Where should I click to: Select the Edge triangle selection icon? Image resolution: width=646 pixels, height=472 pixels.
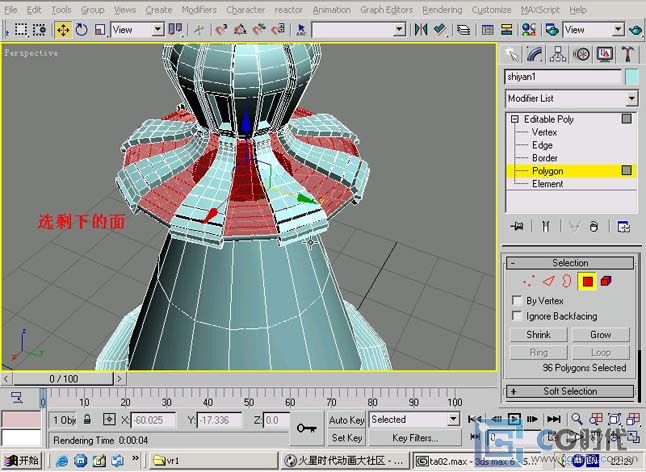click(548, 281)
